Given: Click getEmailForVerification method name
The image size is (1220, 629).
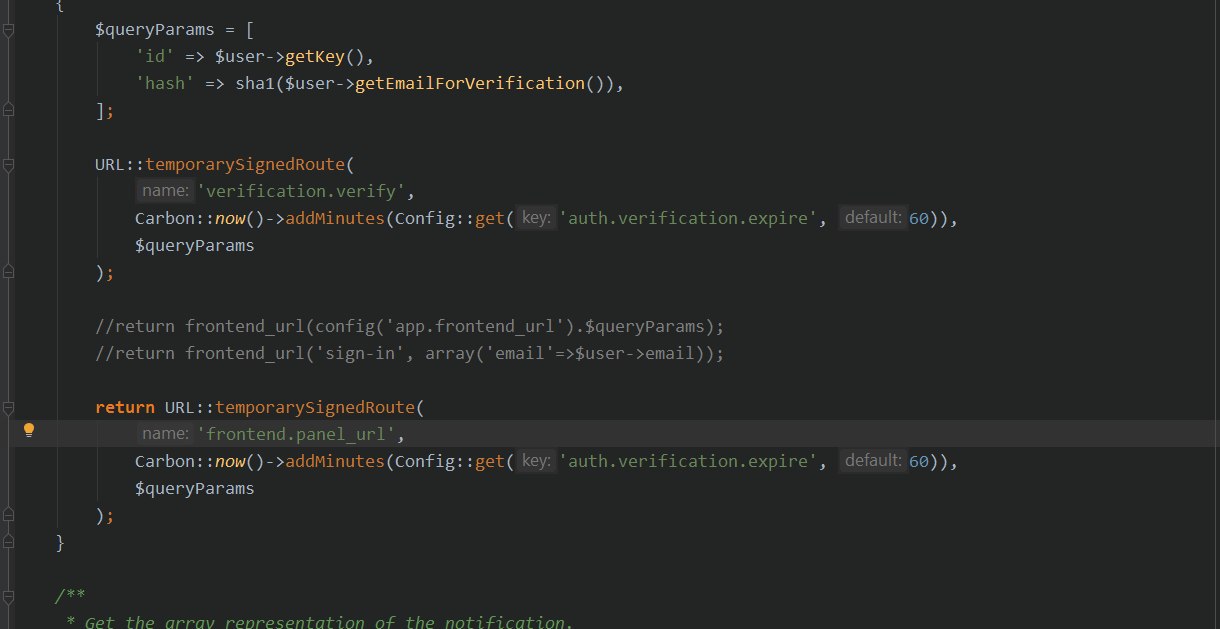Looking at the screenshot, I should tap(469, 84).
